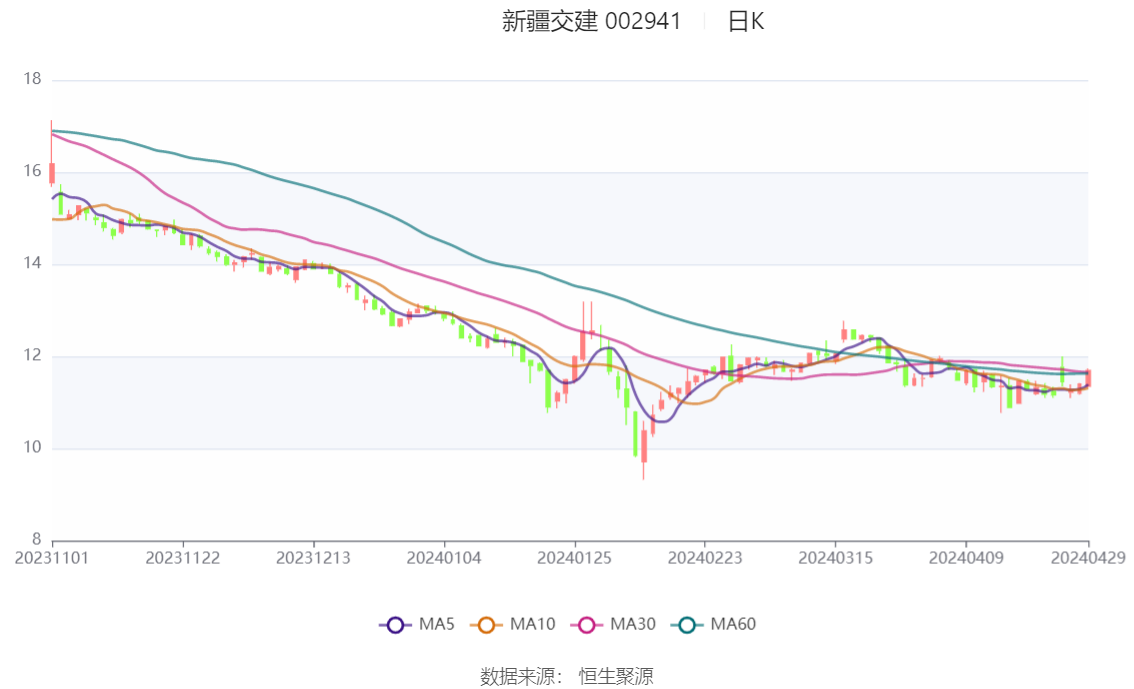Click the lowest red candlestick below 10
The width and height of the screenshot is (1134, 689).
[644, 447]
